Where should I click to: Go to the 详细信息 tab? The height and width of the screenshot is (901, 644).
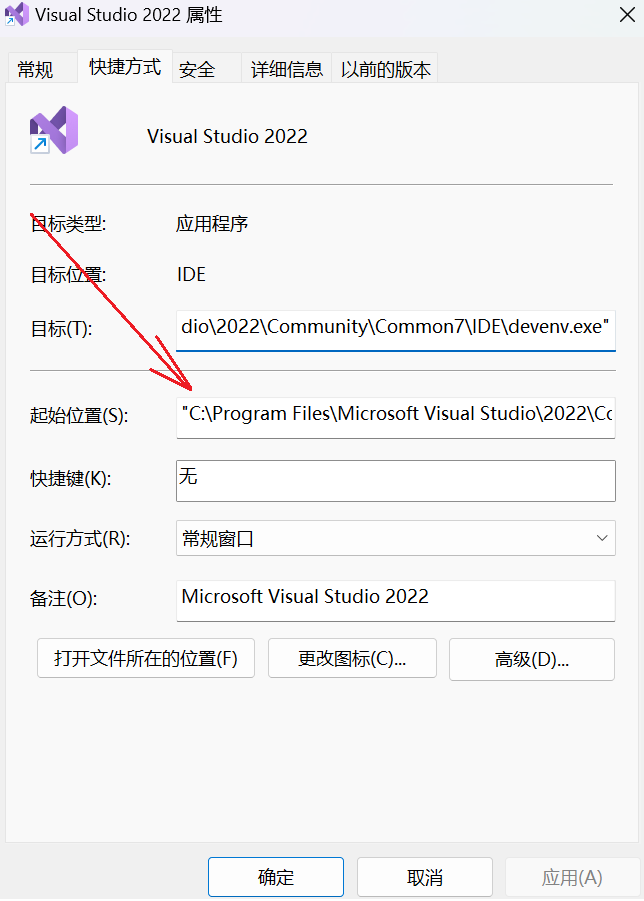point(287,70)
